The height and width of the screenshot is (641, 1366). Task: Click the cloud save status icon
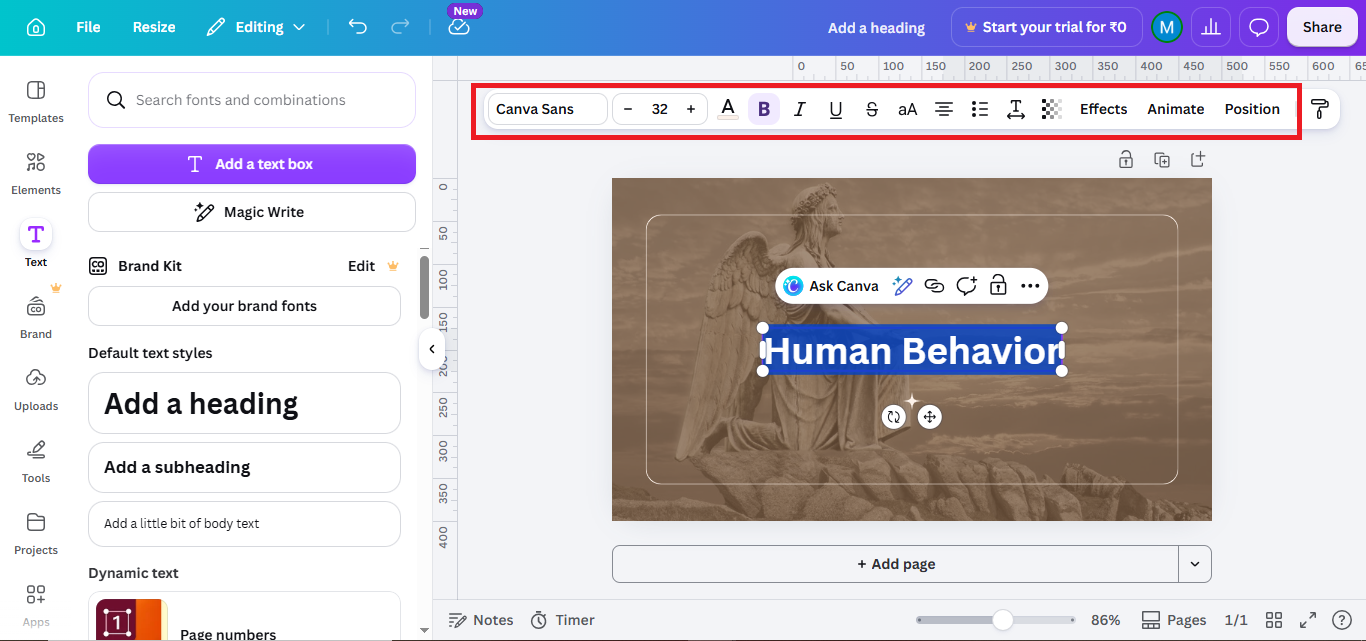click(459, 27)
